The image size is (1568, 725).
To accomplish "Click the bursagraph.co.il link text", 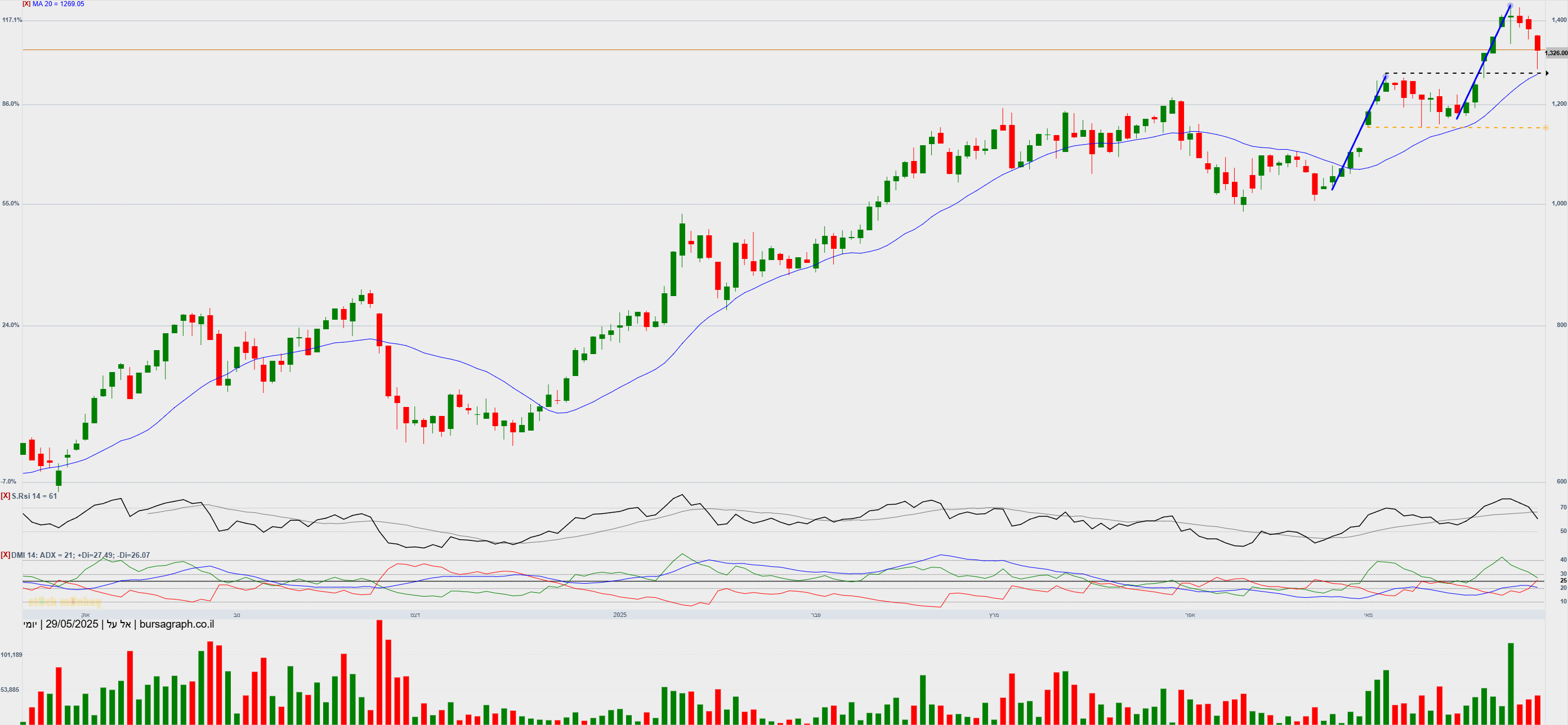I will pyautogui.click(x=177, y=624).
